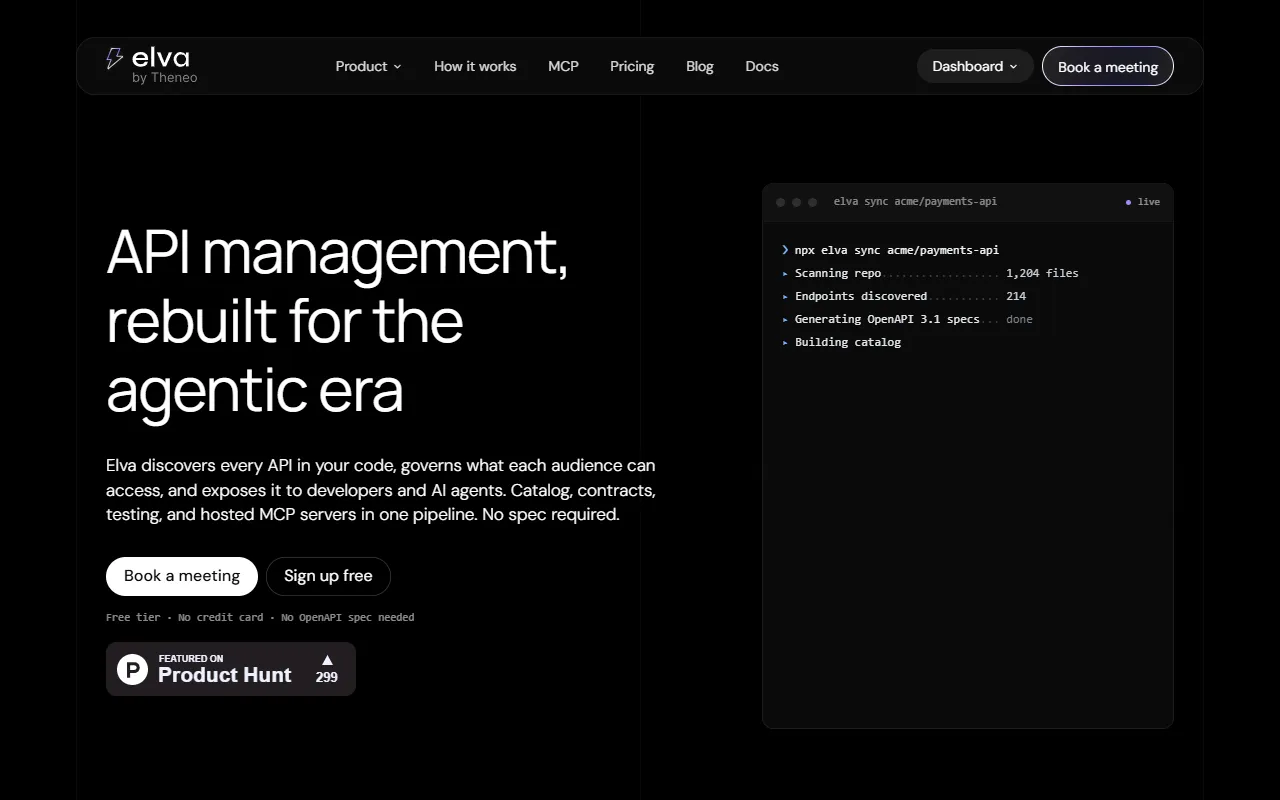Click the Product Hunt upvote triangle

pos(327,660)
